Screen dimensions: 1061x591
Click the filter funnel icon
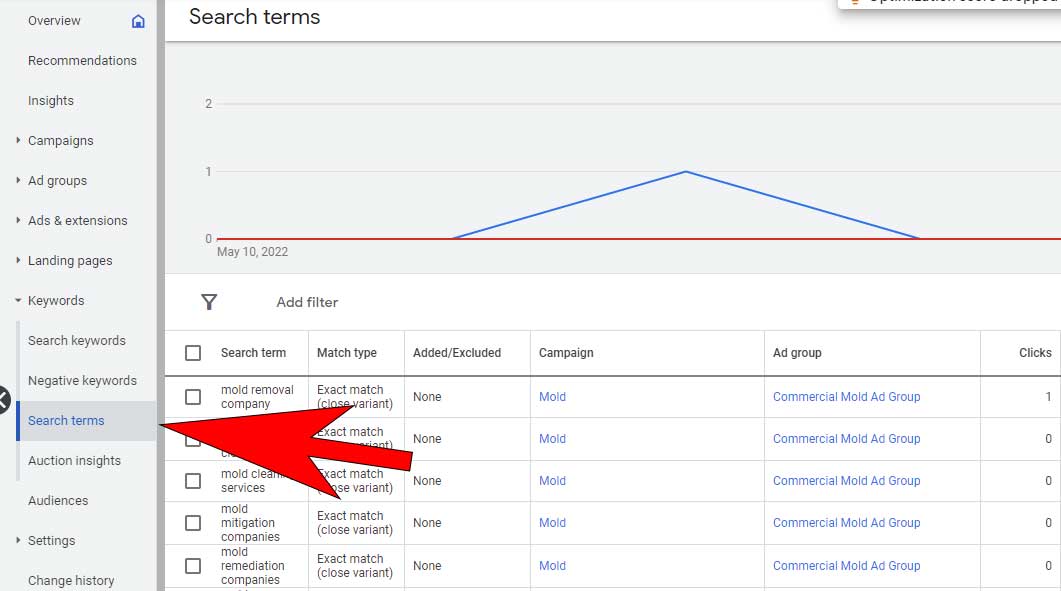pyautogui.click(x=209, y=302)
